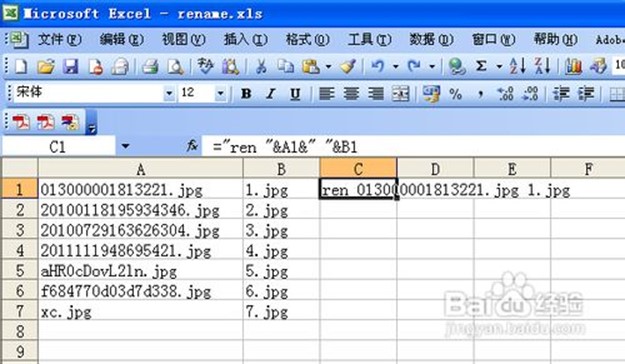The image size is (625, 364).
Task: Center align the text
Action: pyautogui.click(x=351, y=94)
